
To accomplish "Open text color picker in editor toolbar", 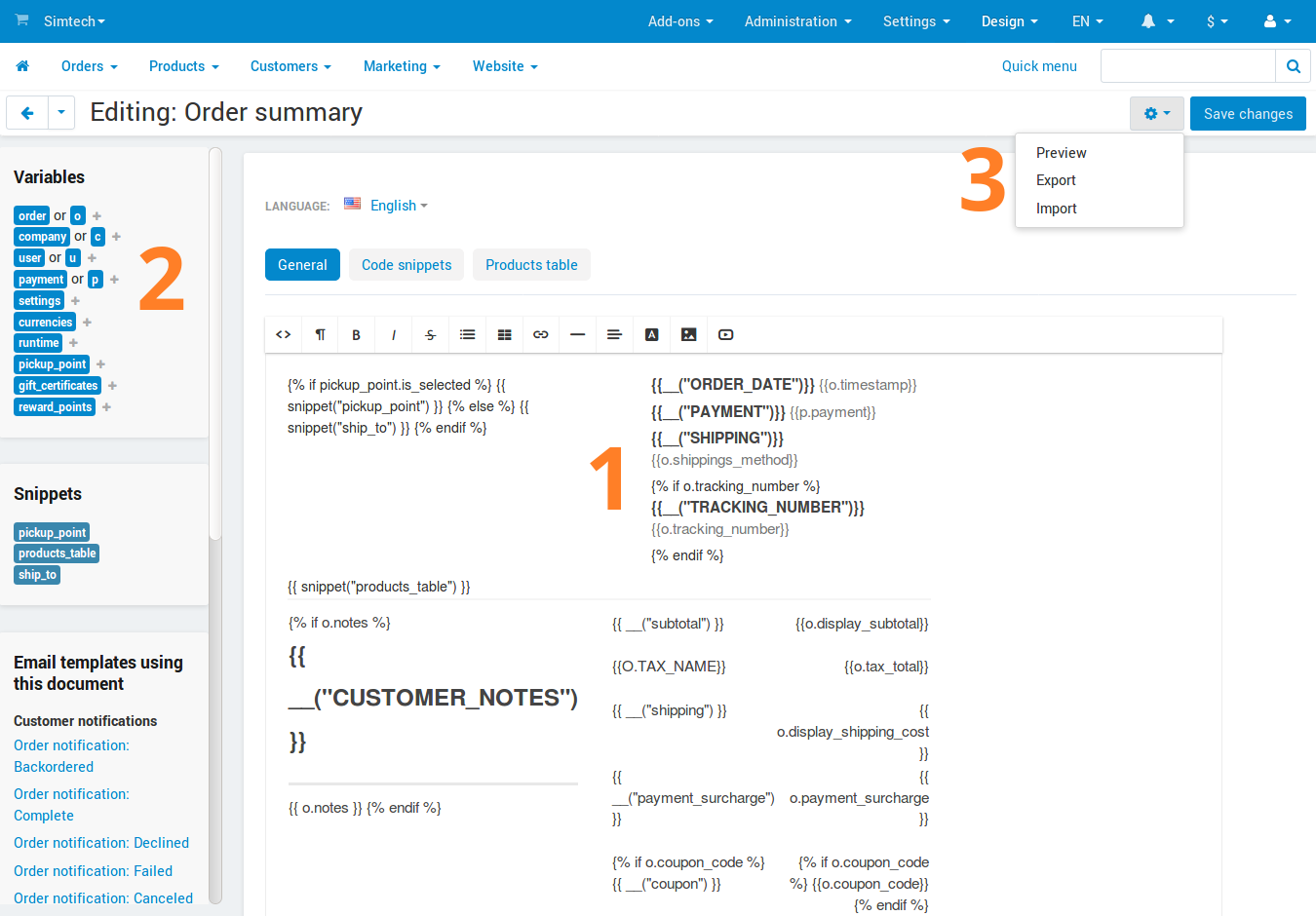I will 652,334.
